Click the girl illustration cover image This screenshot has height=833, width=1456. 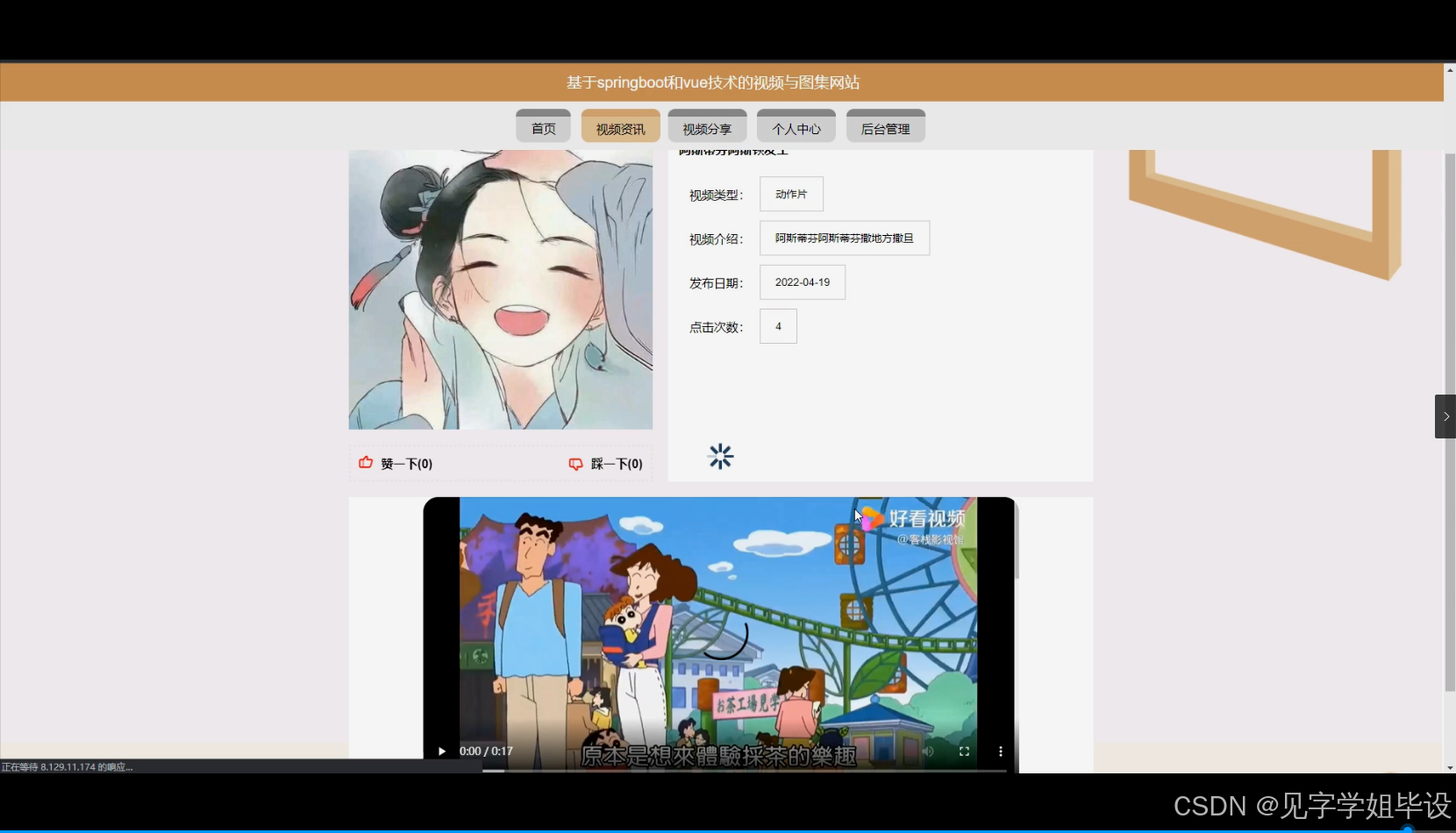501,289
